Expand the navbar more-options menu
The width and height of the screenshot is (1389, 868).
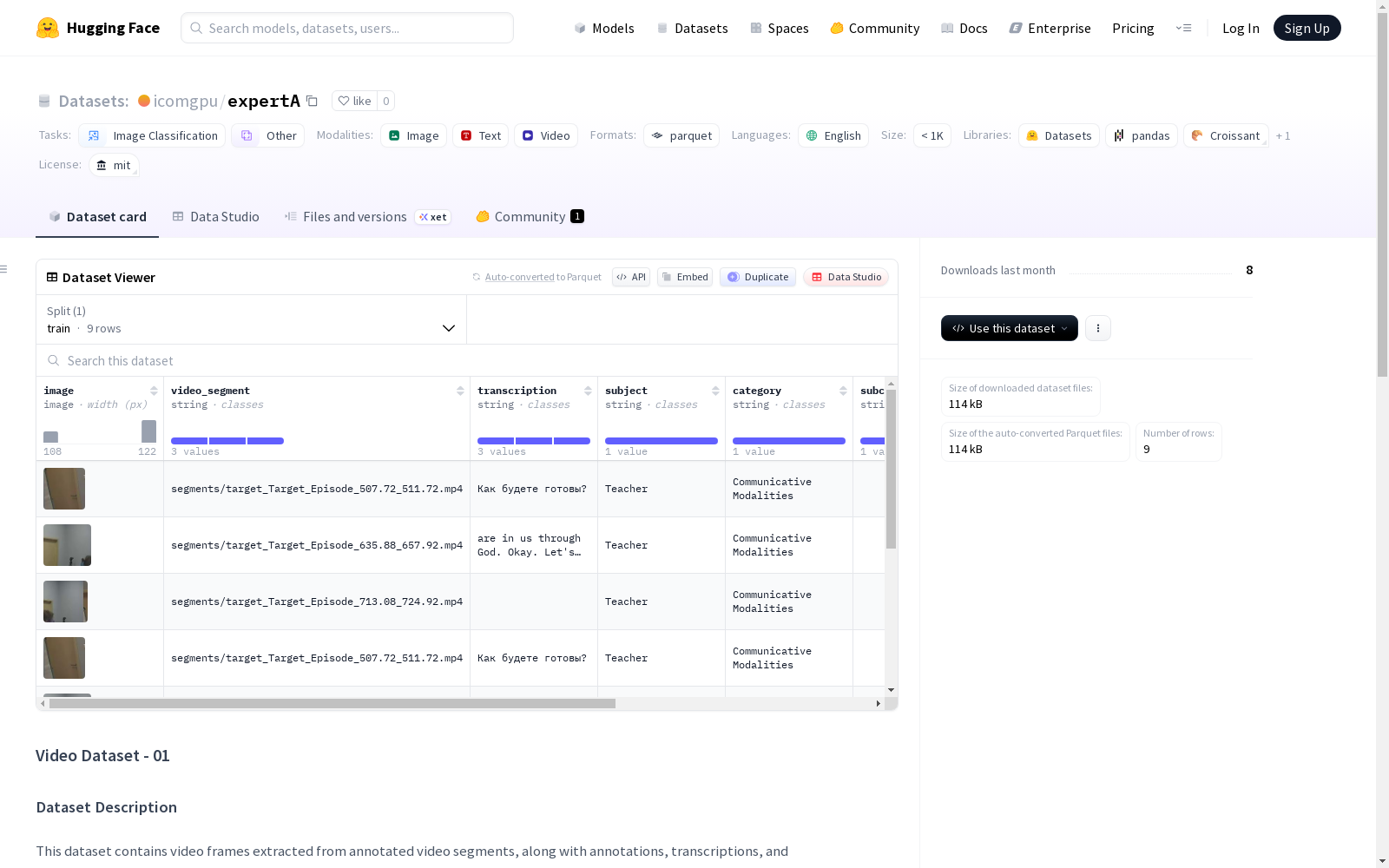1183,28
